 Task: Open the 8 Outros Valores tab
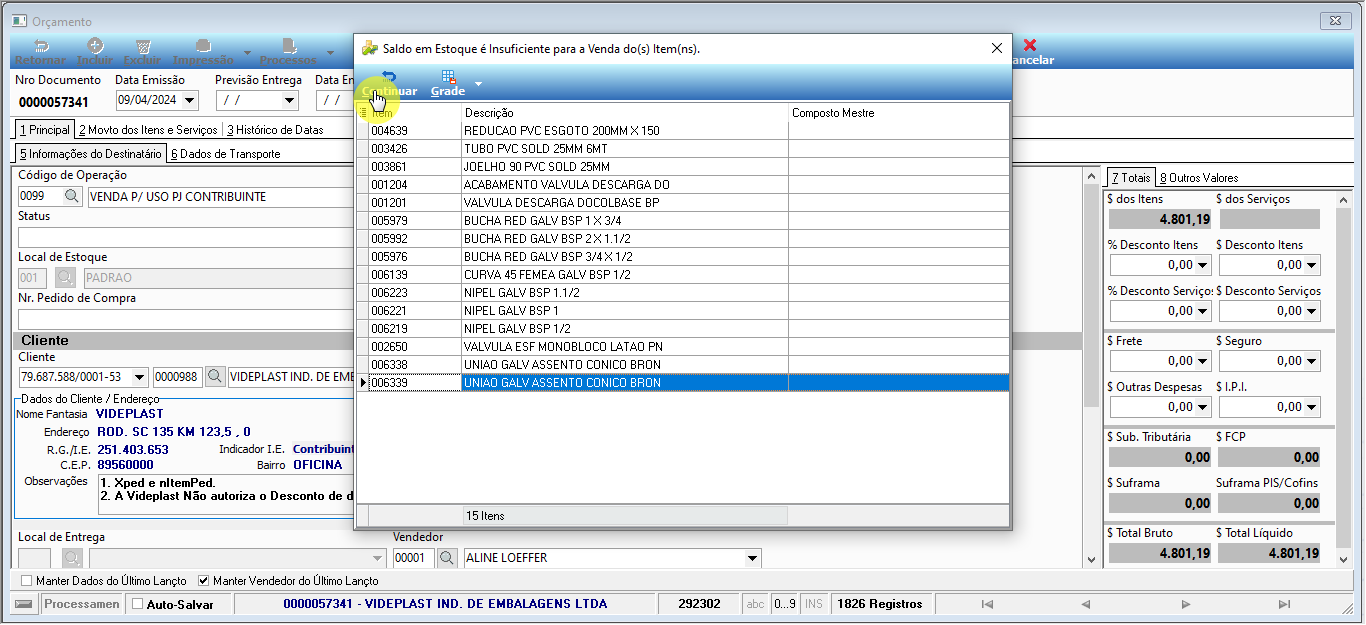click(1199, 178)
